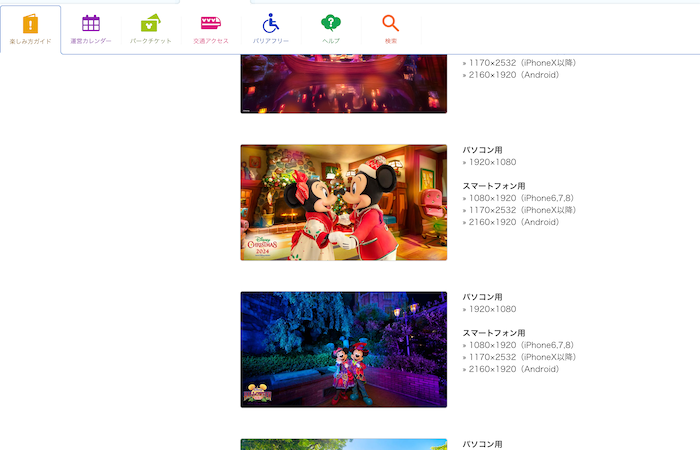The height and width of the screenshot is (450, 700).
Task: Click スマートフォン用 heading beside Christmas wallpaper
Action: [494, 186]
